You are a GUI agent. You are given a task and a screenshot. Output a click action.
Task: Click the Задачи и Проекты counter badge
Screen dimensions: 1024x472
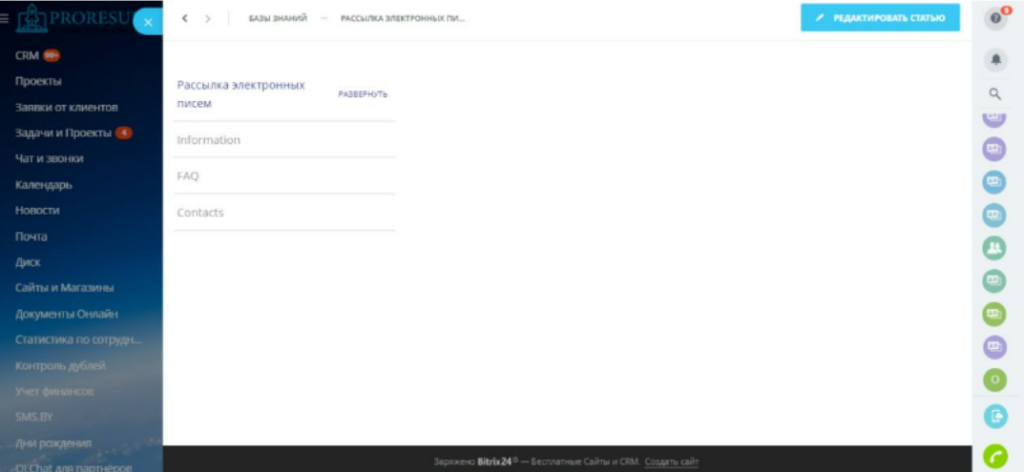pyautogui.click(x=123, y=133)
